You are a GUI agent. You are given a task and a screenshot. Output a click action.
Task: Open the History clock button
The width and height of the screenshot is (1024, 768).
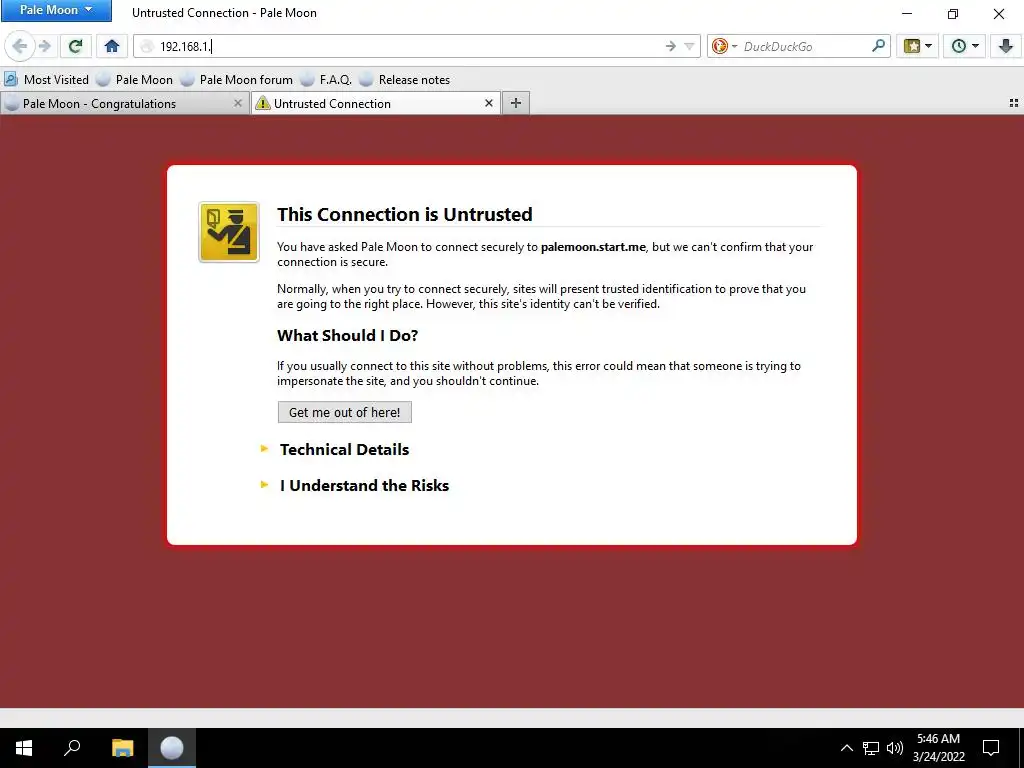(959, 46)
